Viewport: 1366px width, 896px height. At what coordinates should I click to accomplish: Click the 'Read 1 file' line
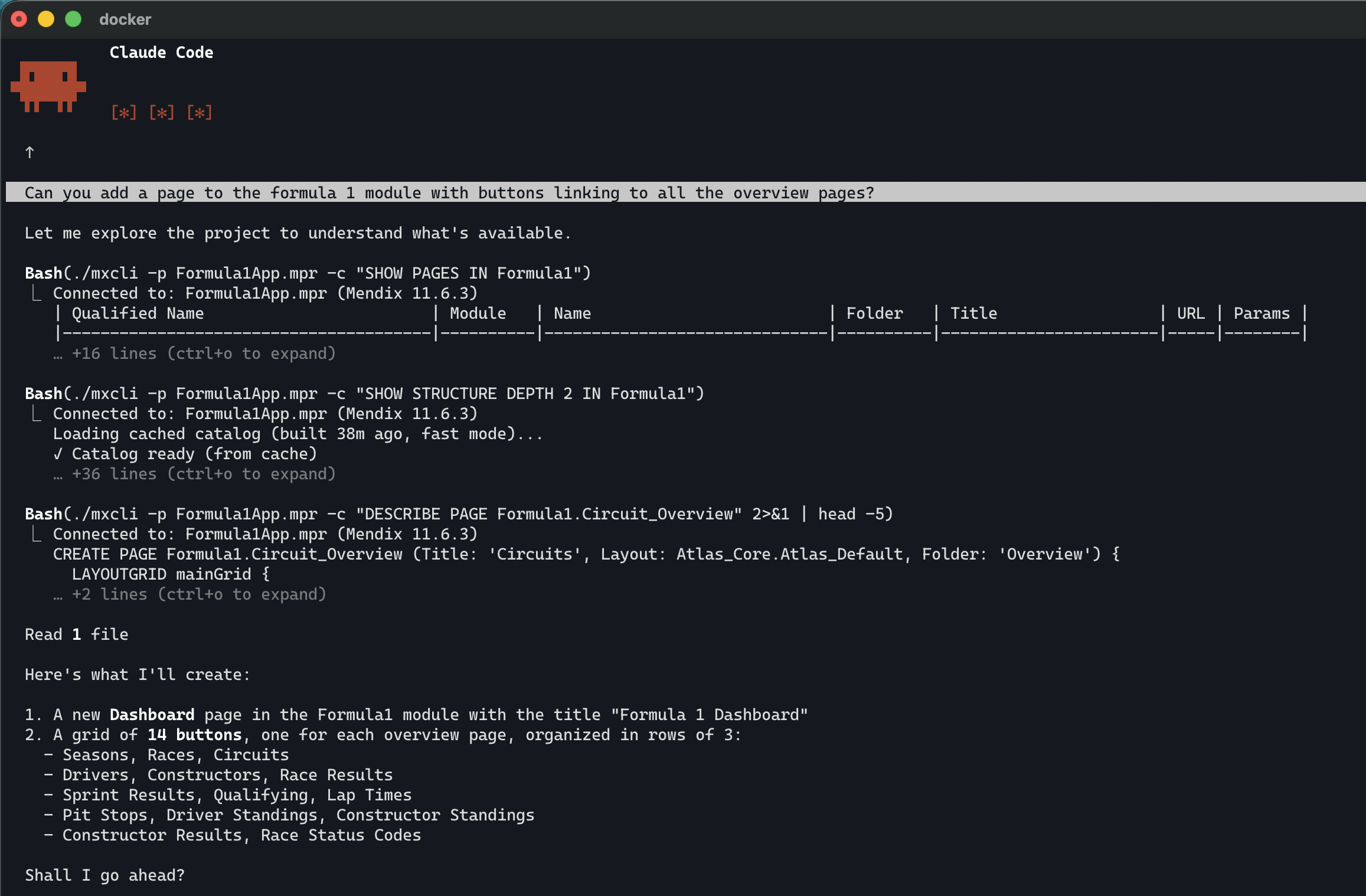pos(77,635)
